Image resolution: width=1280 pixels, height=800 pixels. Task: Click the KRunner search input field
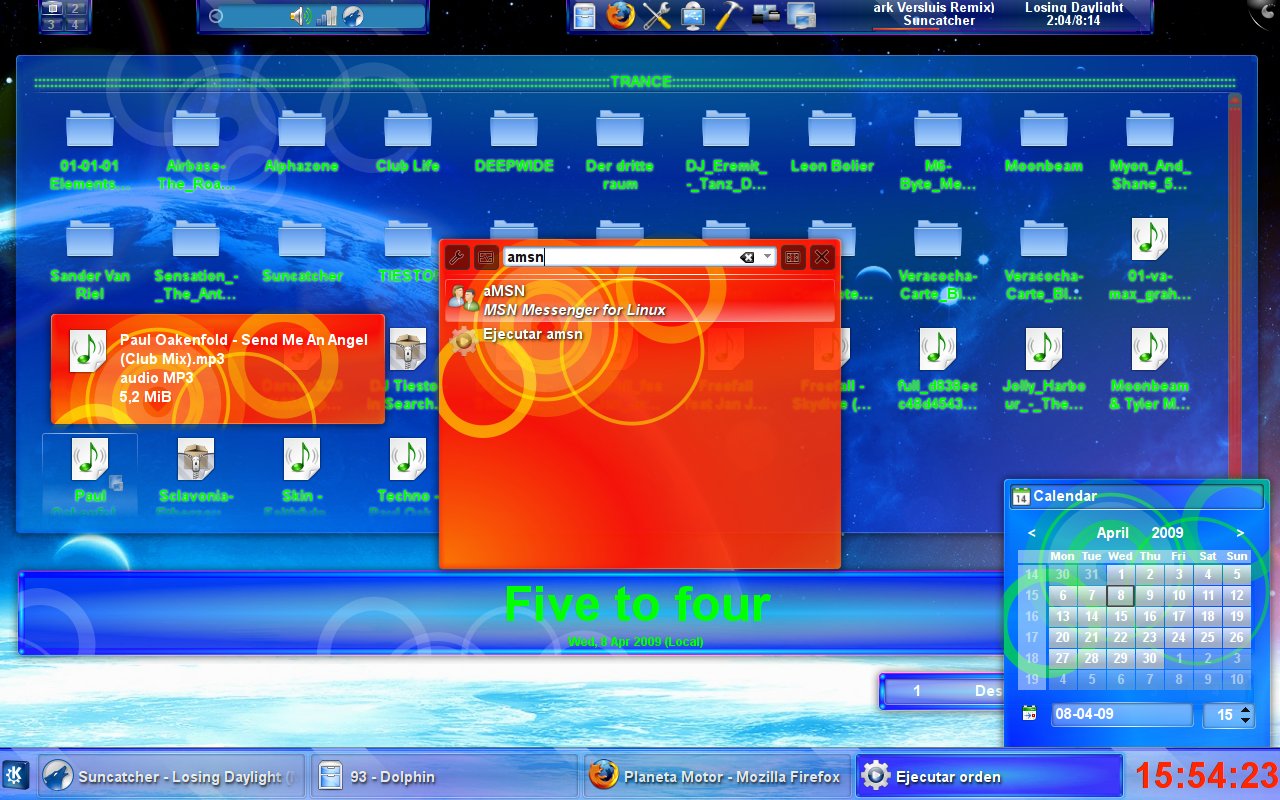(x=640, y=257)
